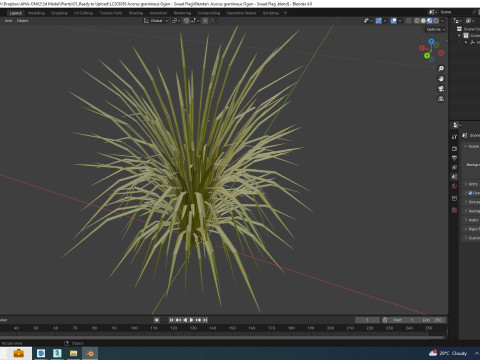Switch to the Geometry Nodes workspace tab
This screenshot has height=360, width=480.
242,13
